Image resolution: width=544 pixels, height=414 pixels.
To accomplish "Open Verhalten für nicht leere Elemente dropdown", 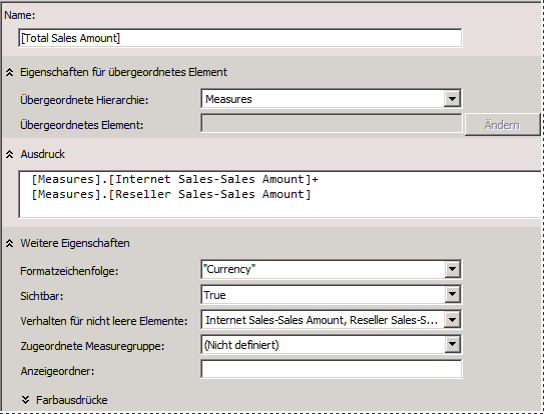I will 452,320.
